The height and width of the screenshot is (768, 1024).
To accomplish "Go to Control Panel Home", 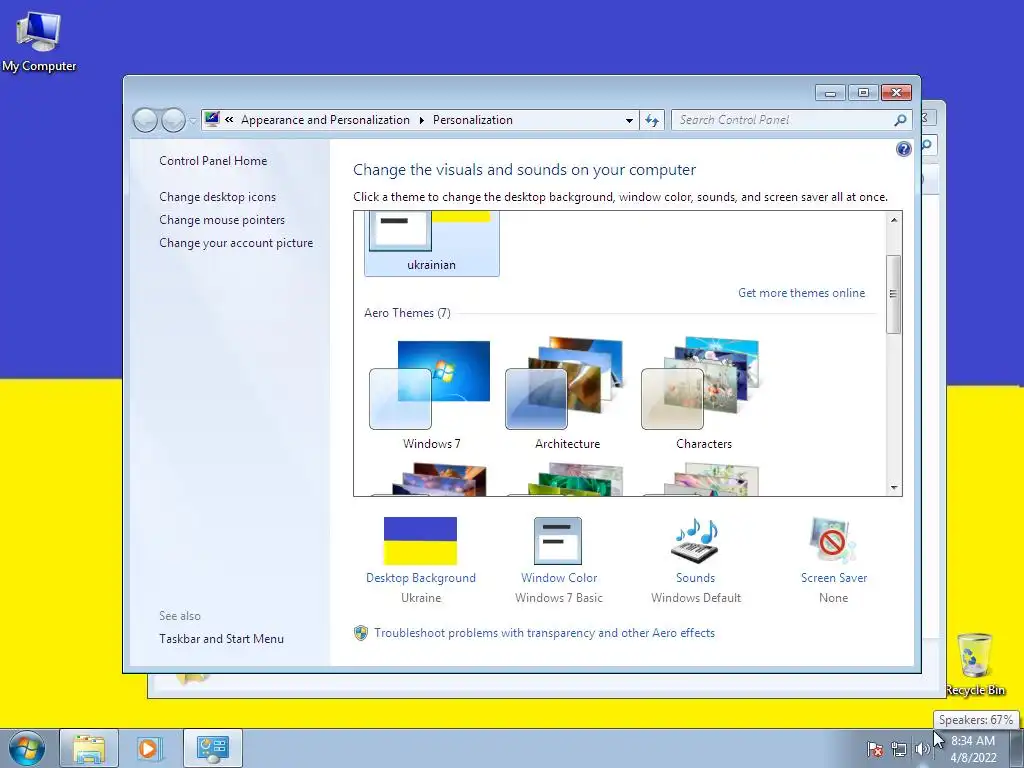I will (213, 161).
